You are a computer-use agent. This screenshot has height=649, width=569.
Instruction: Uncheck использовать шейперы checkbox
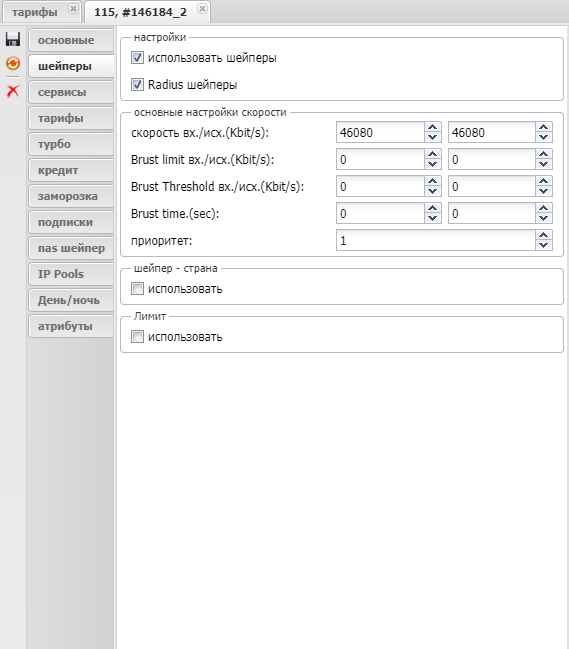point(137,58)
